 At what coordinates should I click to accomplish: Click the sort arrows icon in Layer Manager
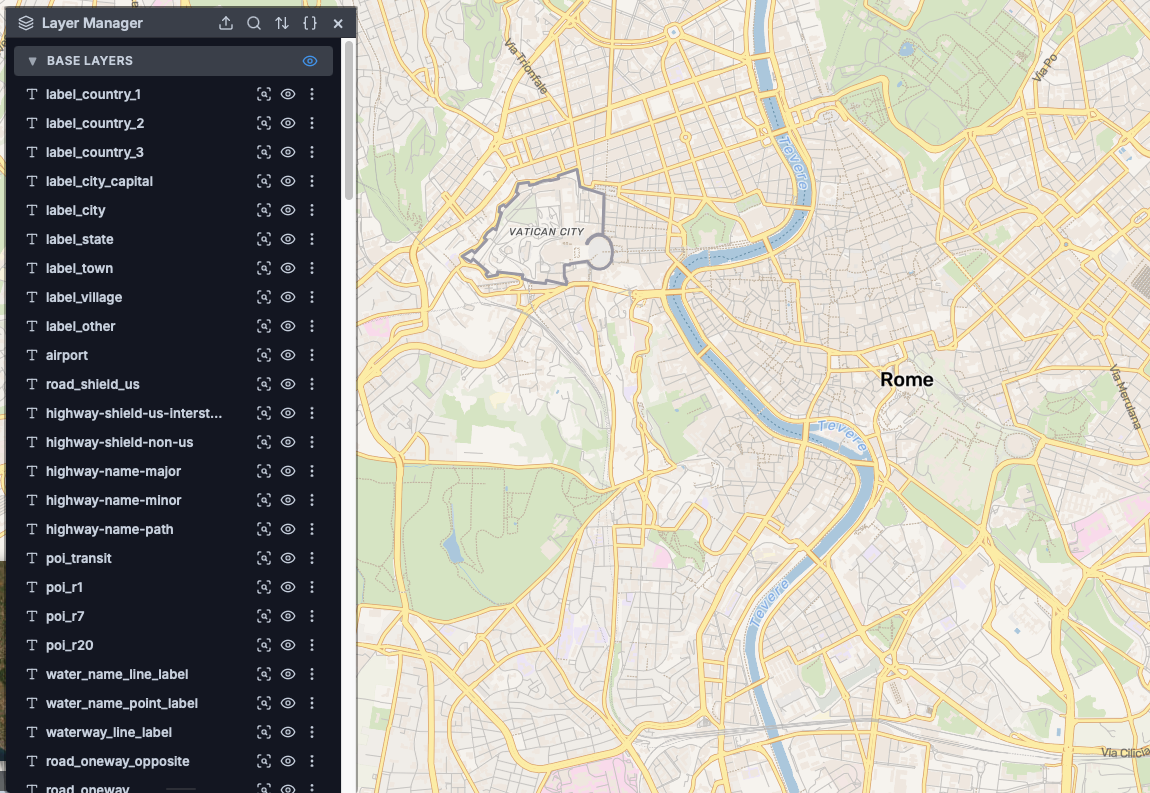pyautogui.click(x=282, y=23)
